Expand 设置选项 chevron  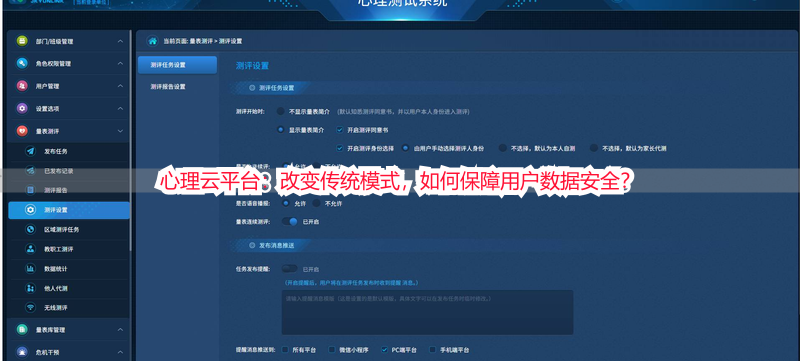click(x=120, y=109)
